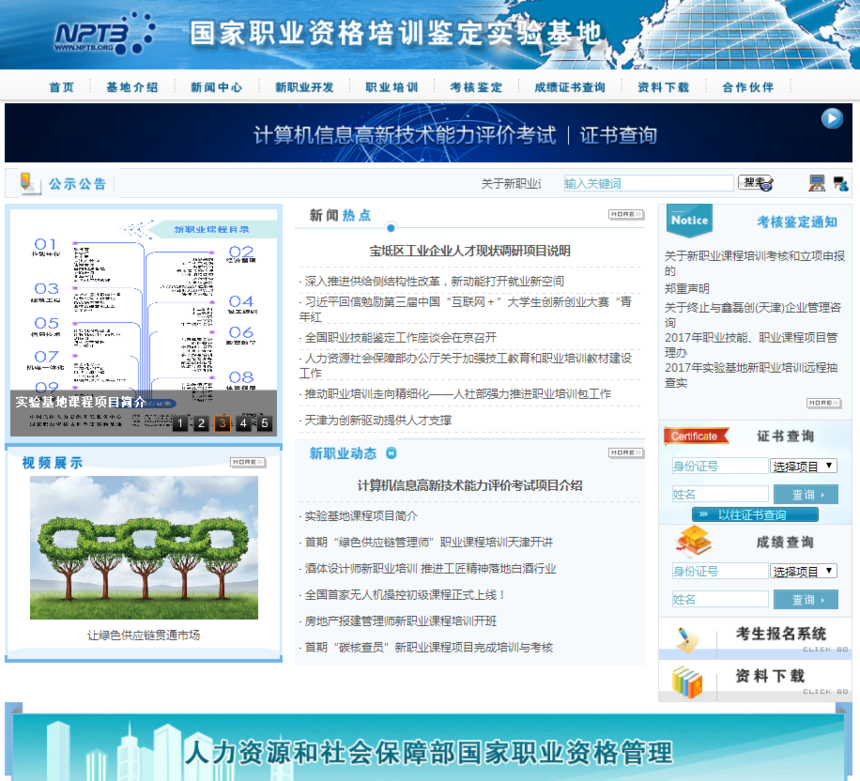
Task: Open 新闻中心 navigation item
Action: (216, 87)
